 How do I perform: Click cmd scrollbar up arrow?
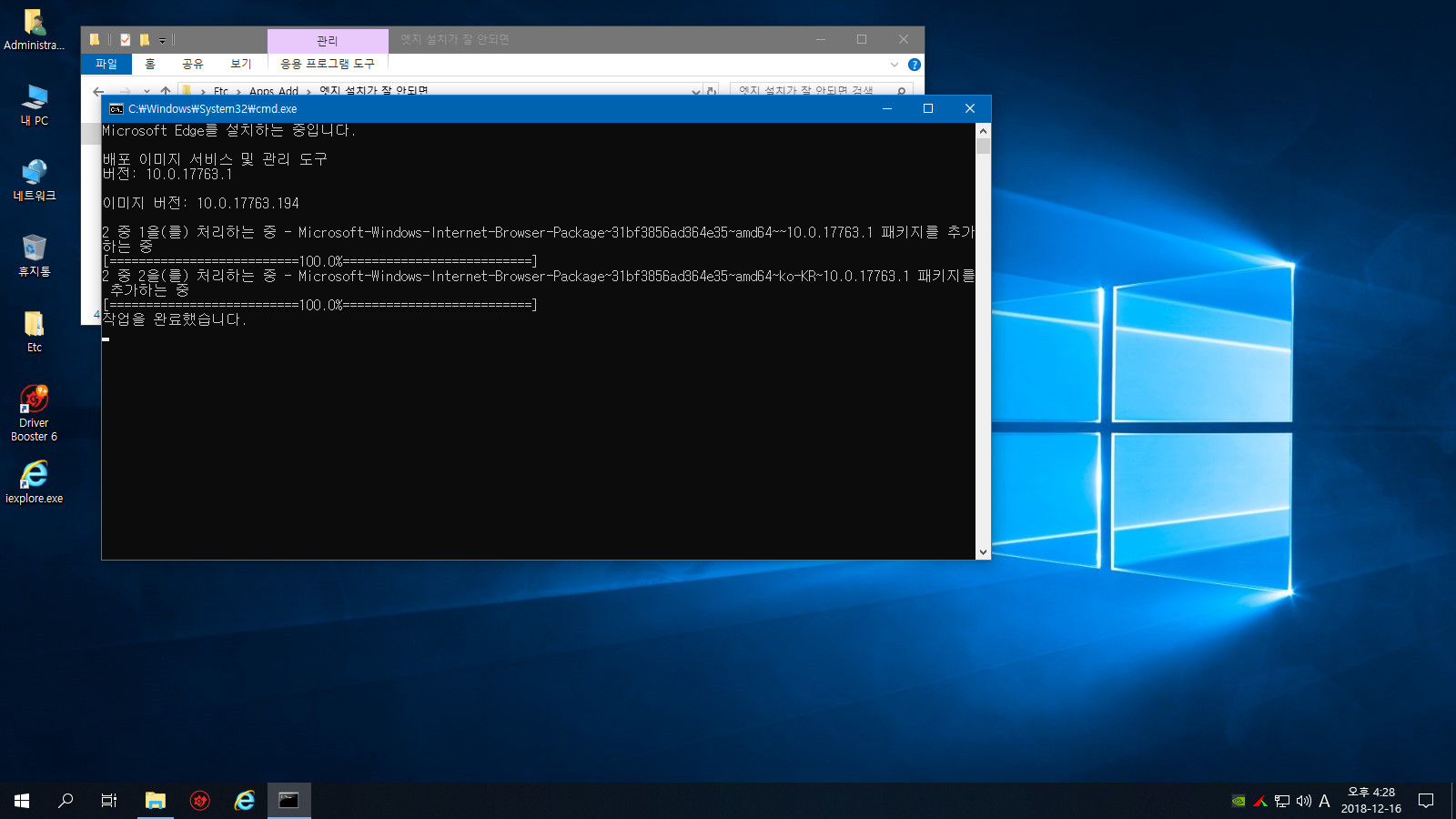(x=983, y=130)
